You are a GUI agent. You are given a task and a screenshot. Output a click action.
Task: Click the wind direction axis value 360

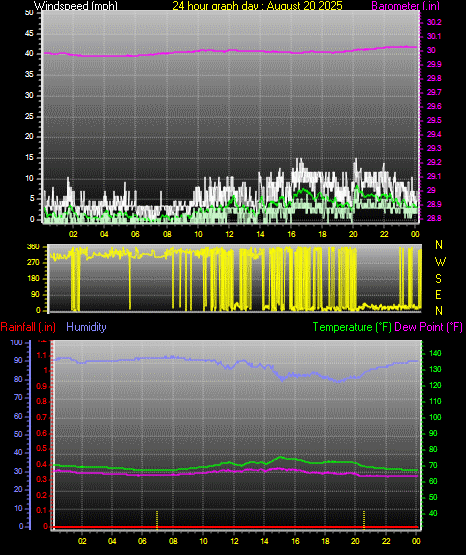click(x=33, y=247)
